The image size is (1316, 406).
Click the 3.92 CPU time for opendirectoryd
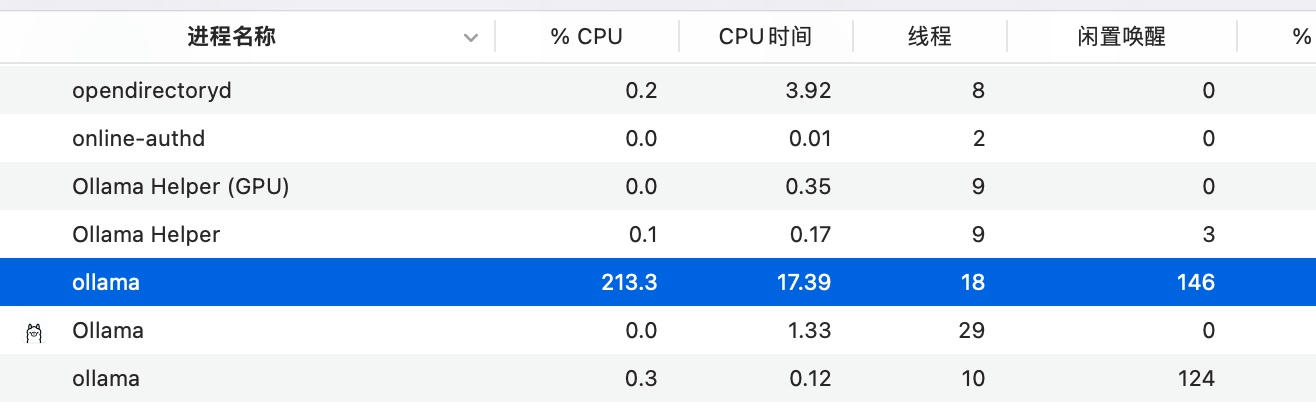coord(808,91)
